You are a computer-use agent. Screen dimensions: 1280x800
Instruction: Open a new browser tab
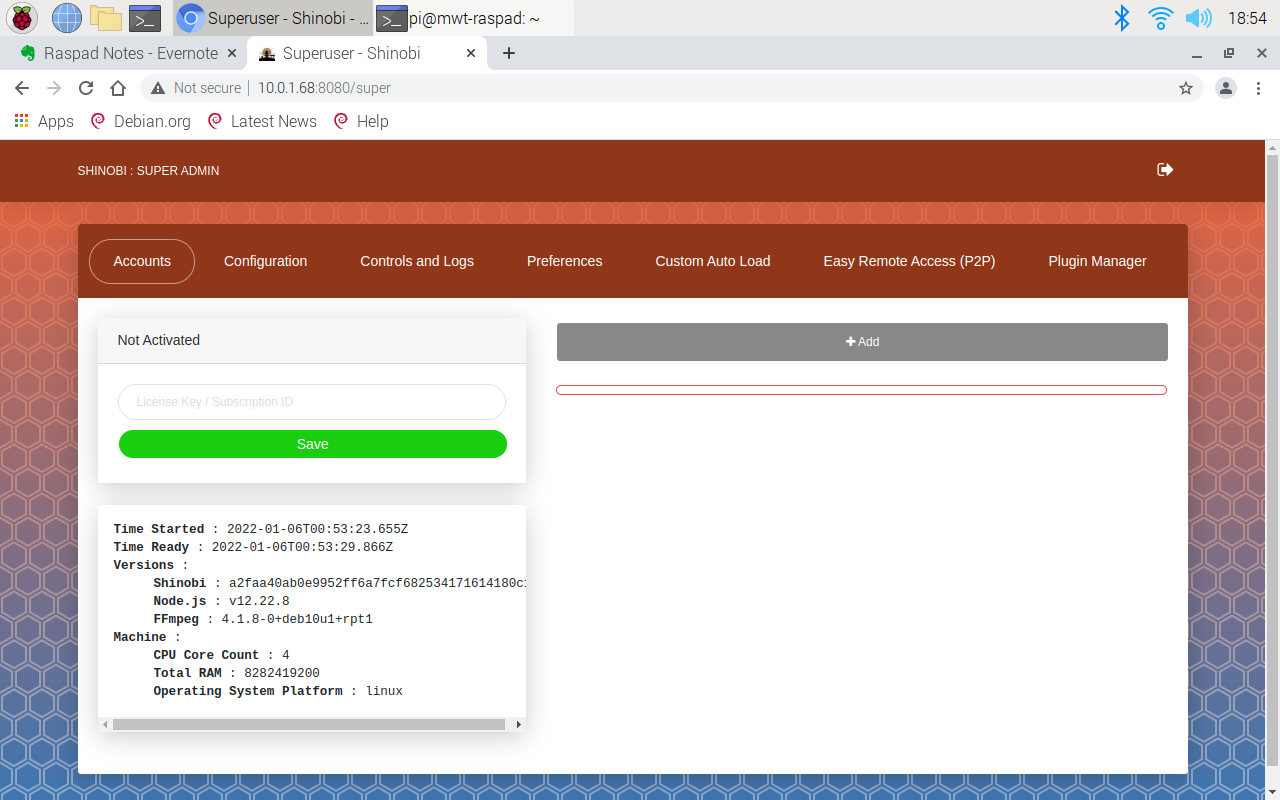click(509, 53)
